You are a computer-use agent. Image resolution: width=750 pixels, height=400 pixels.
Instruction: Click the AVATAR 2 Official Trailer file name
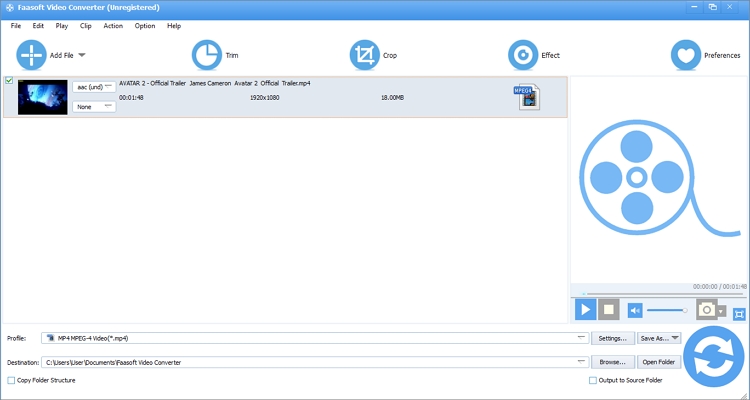click(x=215, y=83)
